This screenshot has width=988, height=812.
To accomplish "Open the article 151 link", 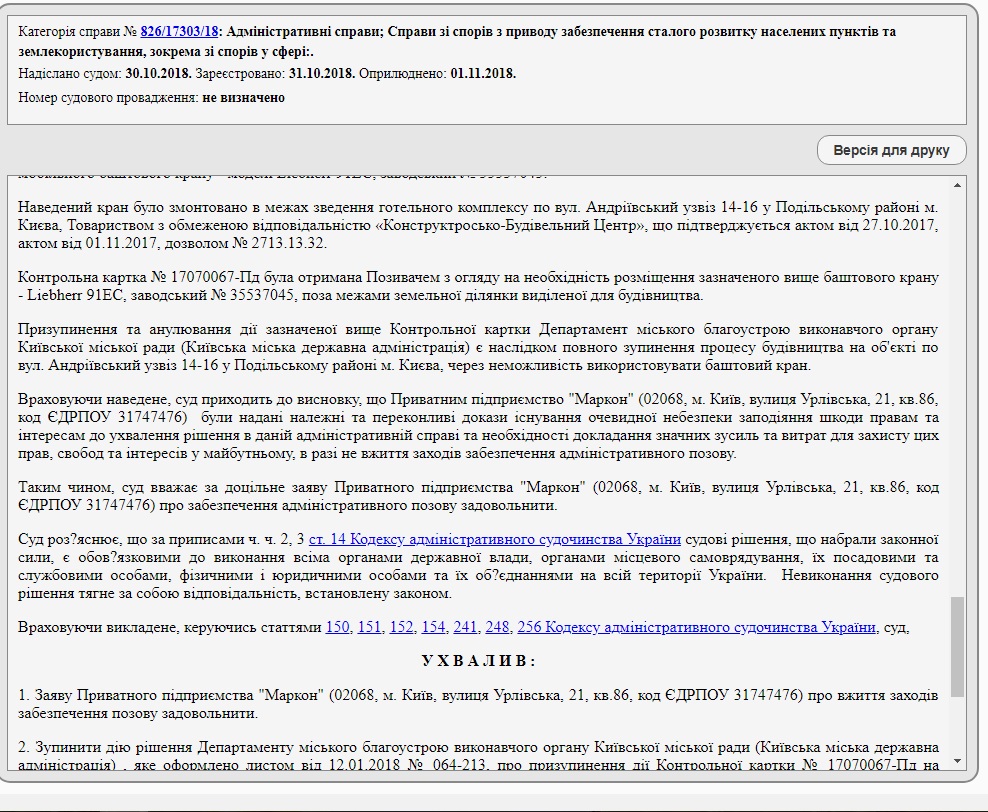I will pyautogui.click(x=369, y=628).
